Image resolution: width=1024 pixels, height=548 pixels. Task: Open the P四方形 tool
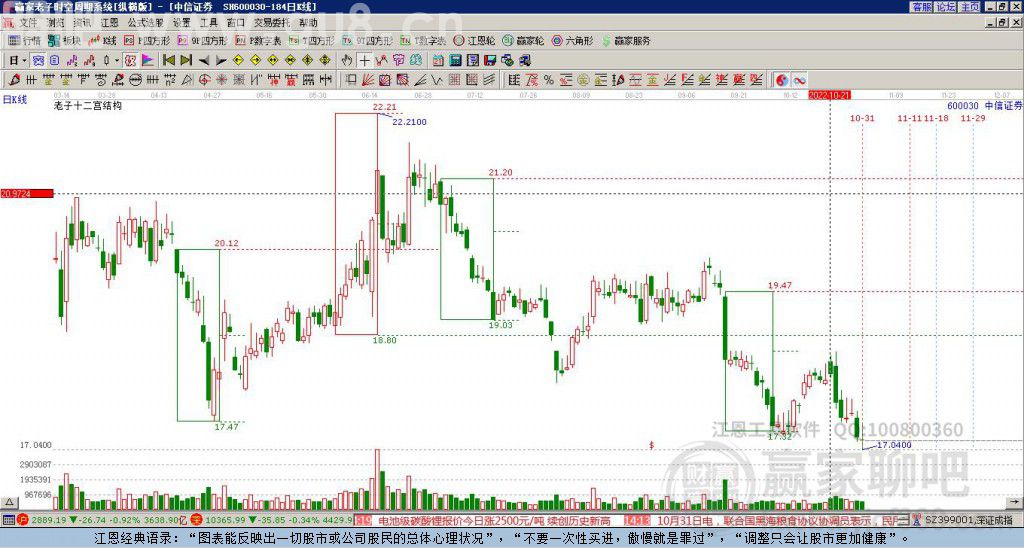147,40
